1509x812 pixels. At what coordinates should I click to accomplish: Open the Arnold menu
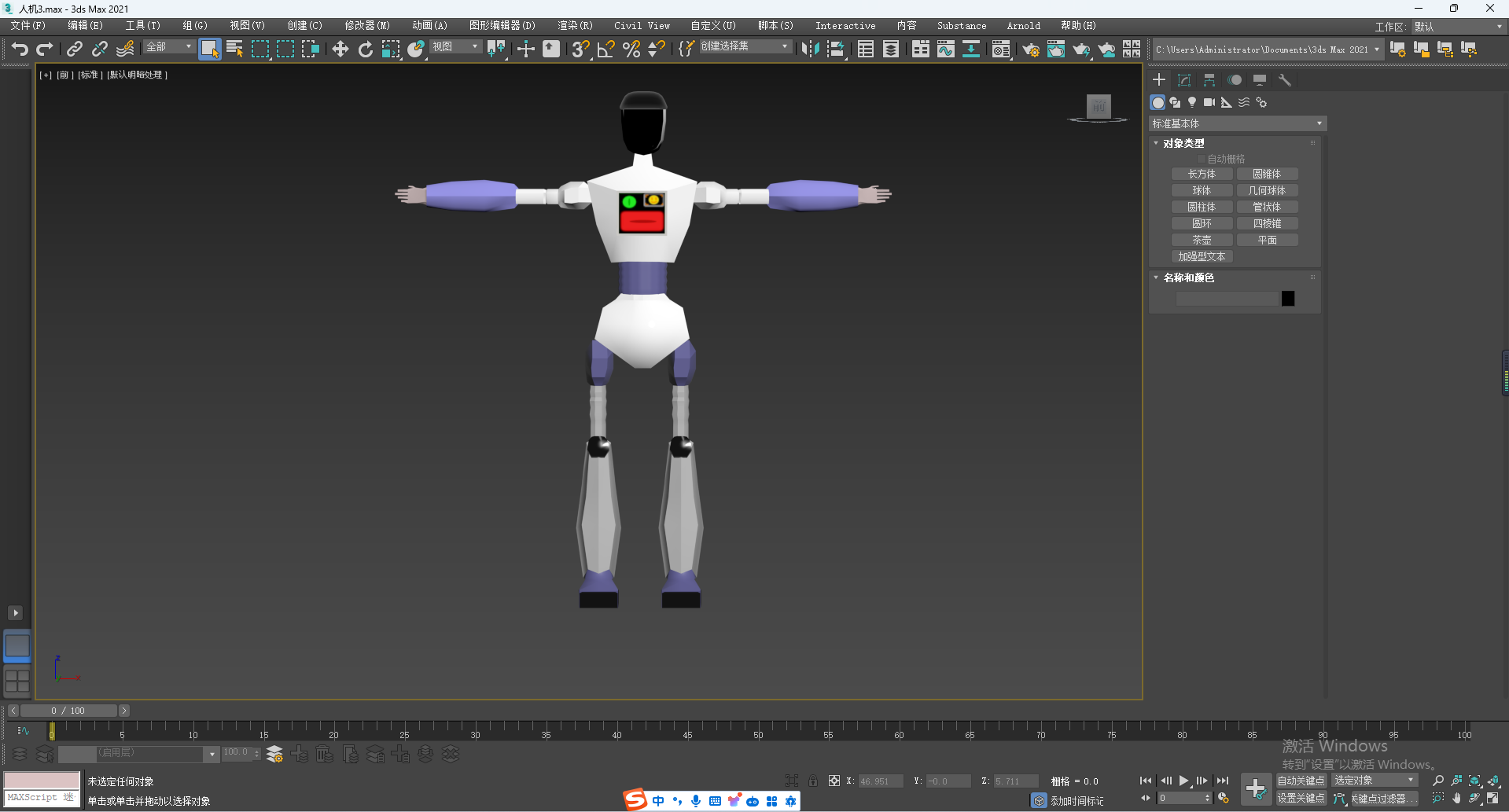pyautogui.click(x=1023, y=26)
